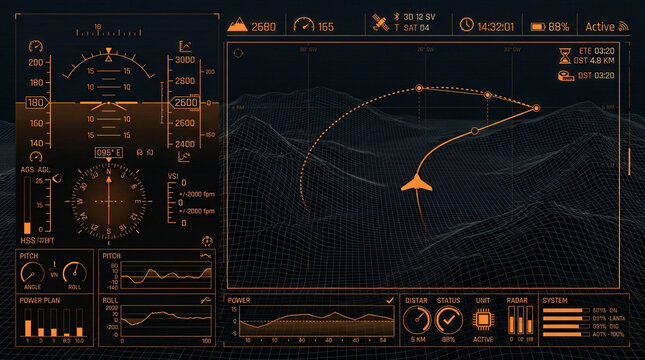Image resolution: width=645 pixels, height=360 pixels.
Task: Click the compass rose center
Action: [109, 201]
